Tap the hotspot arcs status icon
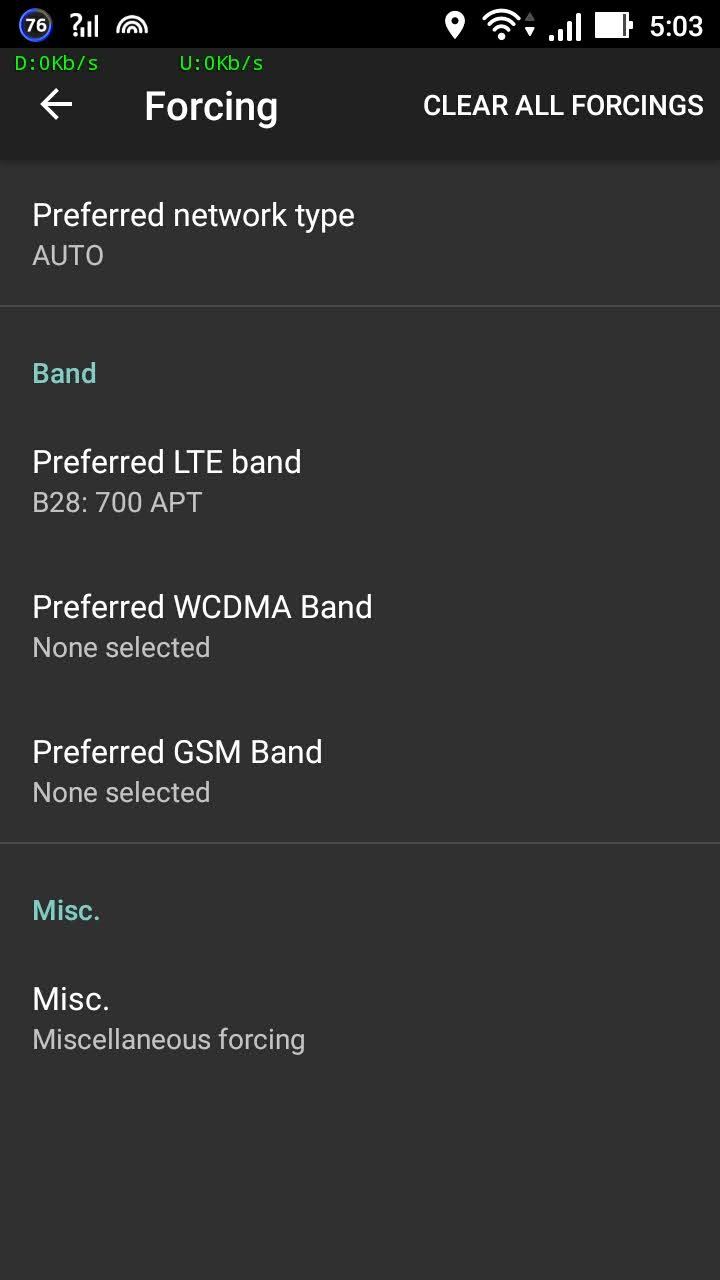Image resolution: width=720 pixels, height=1280 pixels. [x=132, y=26]
